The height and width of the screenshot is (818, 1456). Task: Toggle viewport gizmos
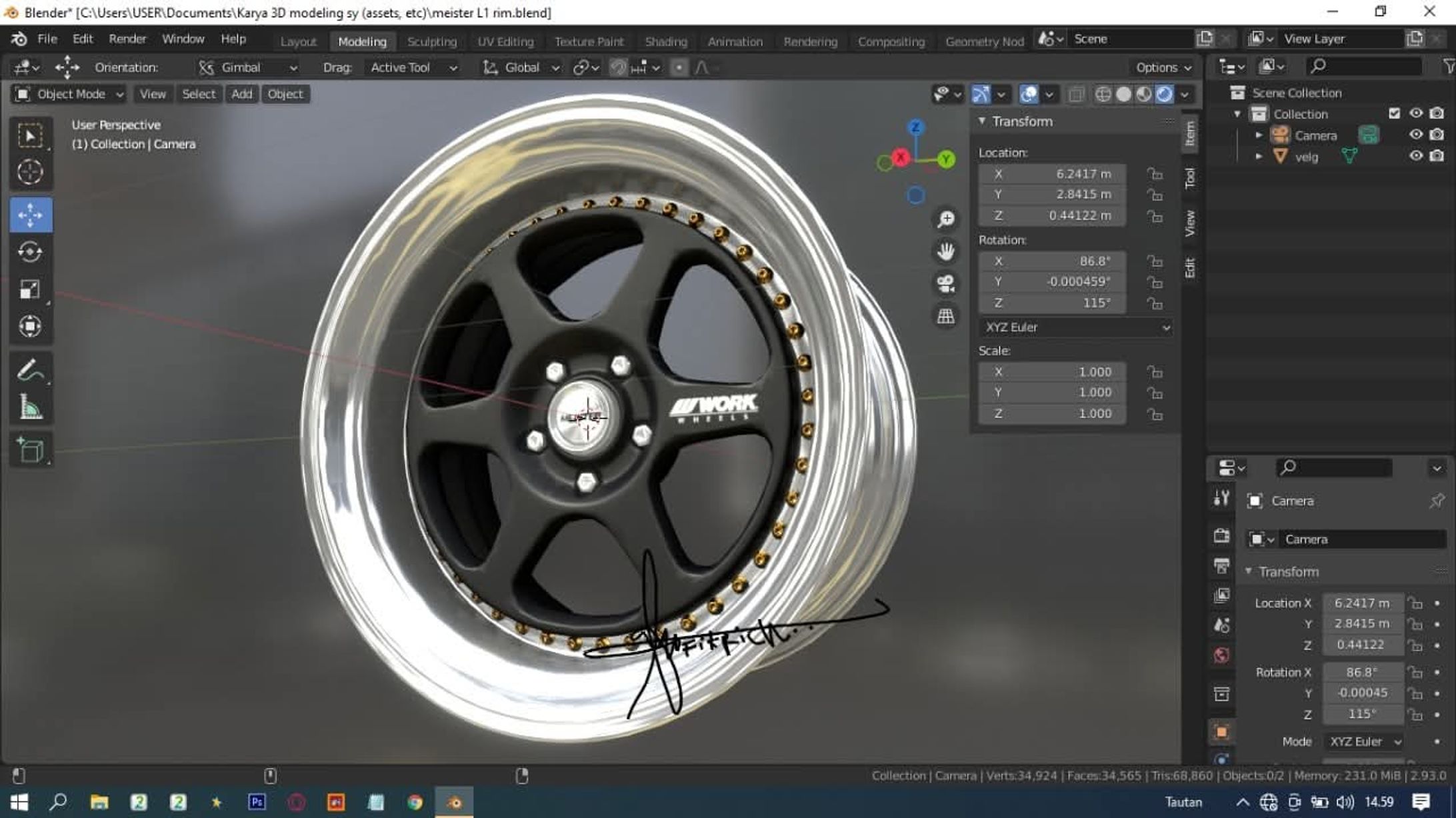980,95
